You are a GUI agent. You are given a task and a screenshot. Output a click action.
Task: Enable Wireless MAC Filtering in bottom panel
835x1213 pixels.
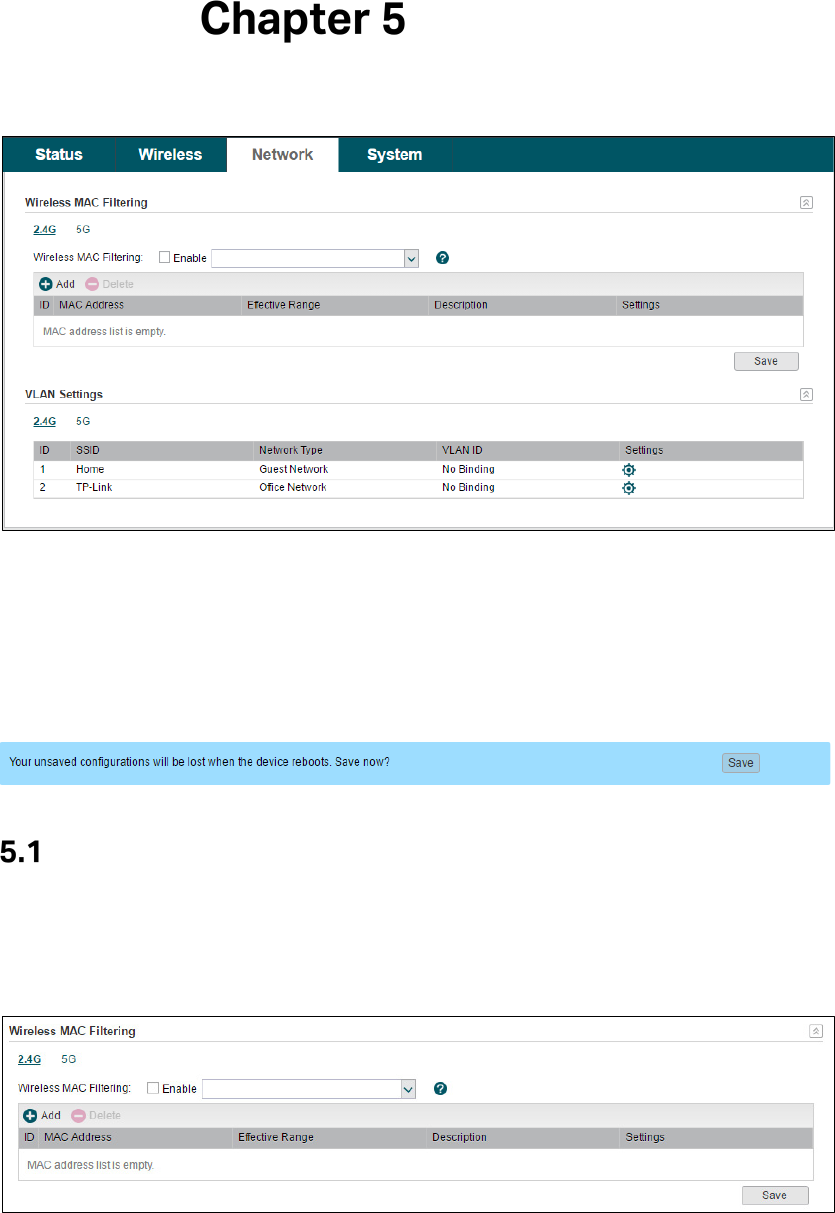tap(153, 1088)
